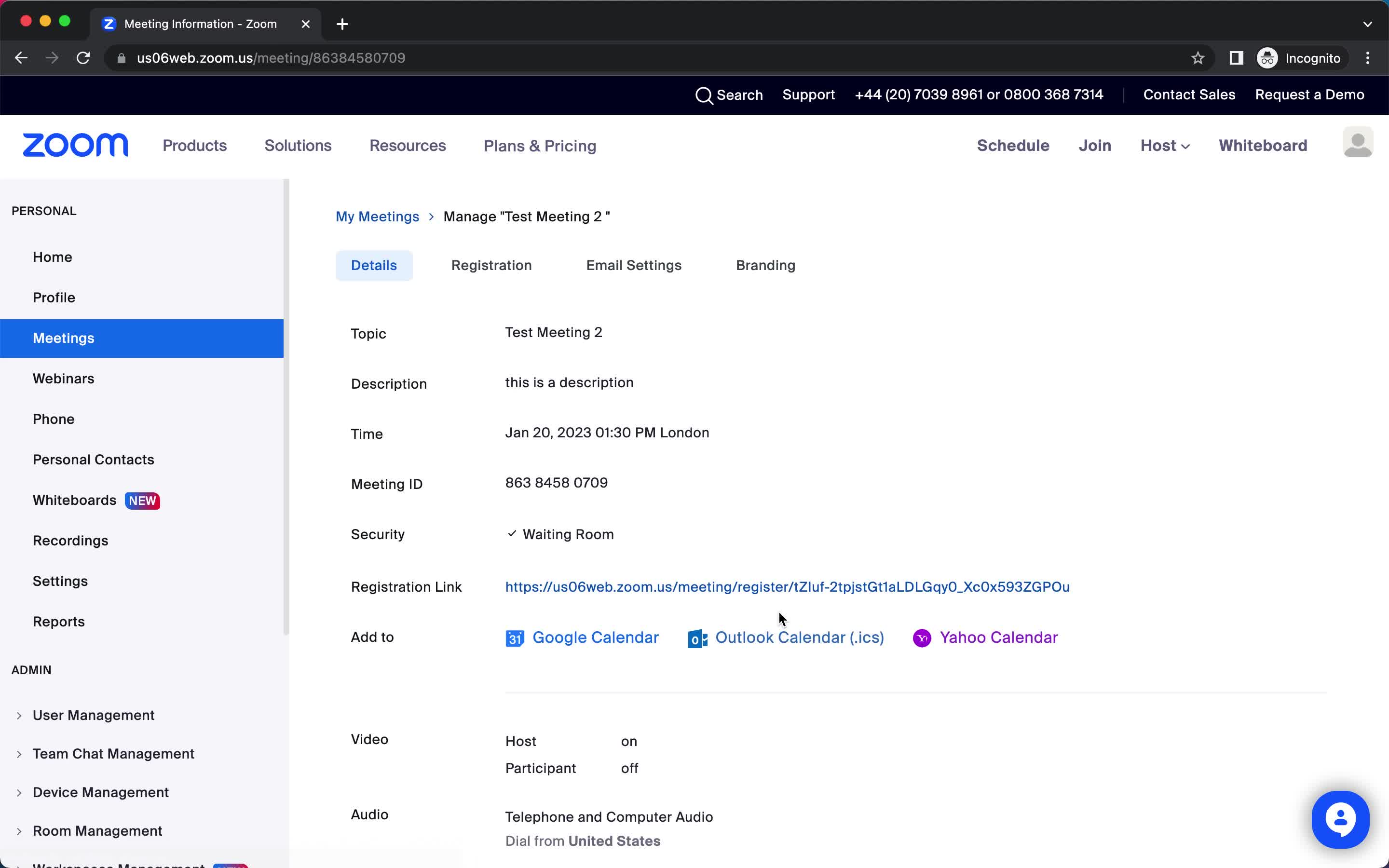Open the chat assistant bubble

tap(1340, 819)
